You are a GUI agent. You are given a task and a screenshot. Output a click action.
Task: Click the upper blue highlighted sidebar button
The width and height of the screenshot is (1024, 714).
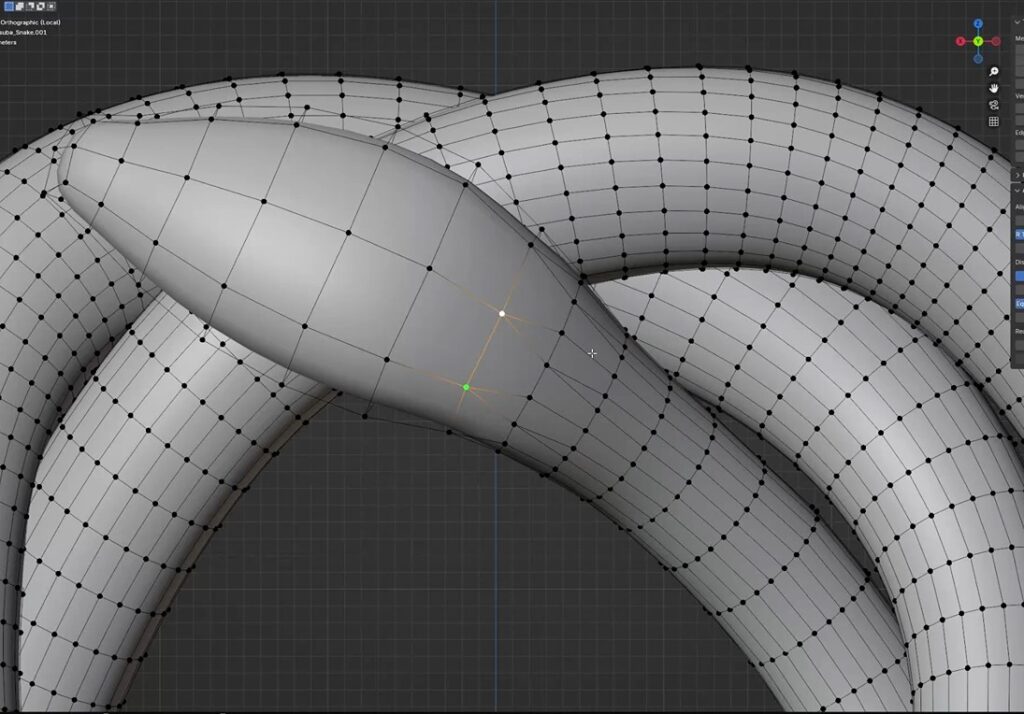tap(1019, 234)
